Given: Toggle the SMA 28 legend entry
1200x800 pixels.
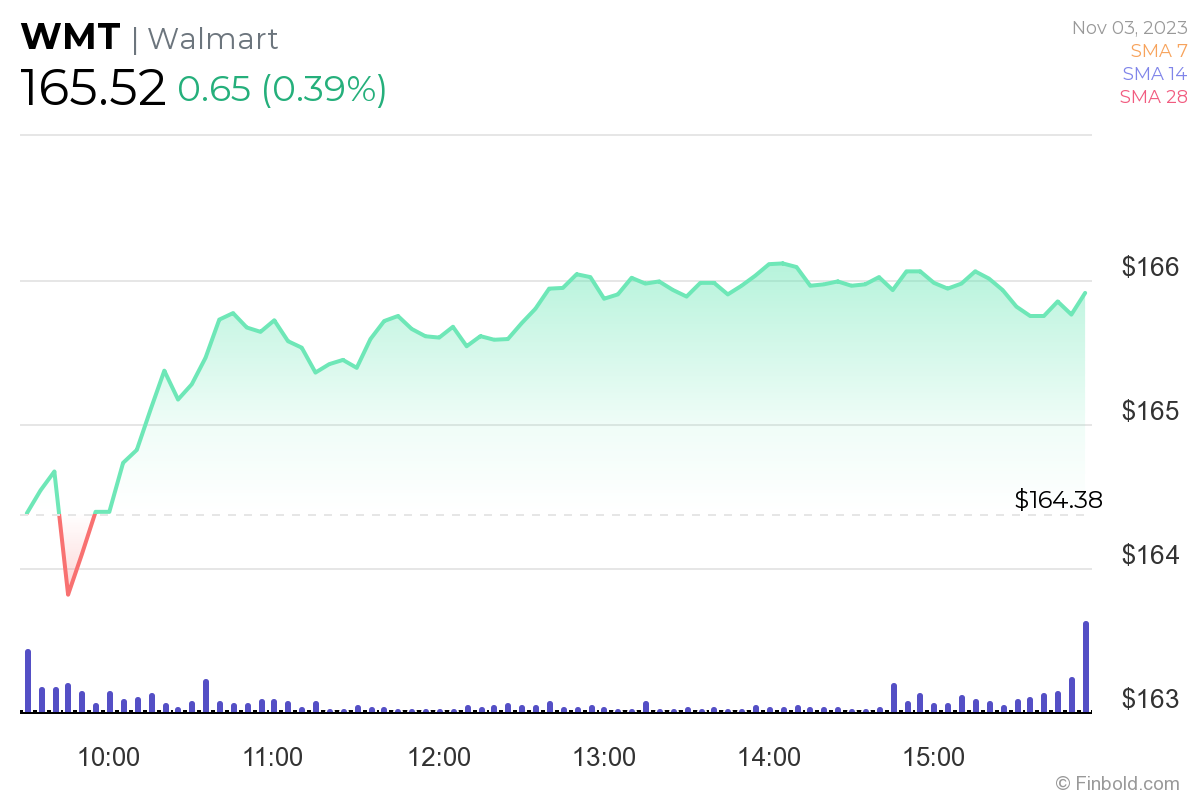Looking at the screenshot, I should pos(1153,97).
